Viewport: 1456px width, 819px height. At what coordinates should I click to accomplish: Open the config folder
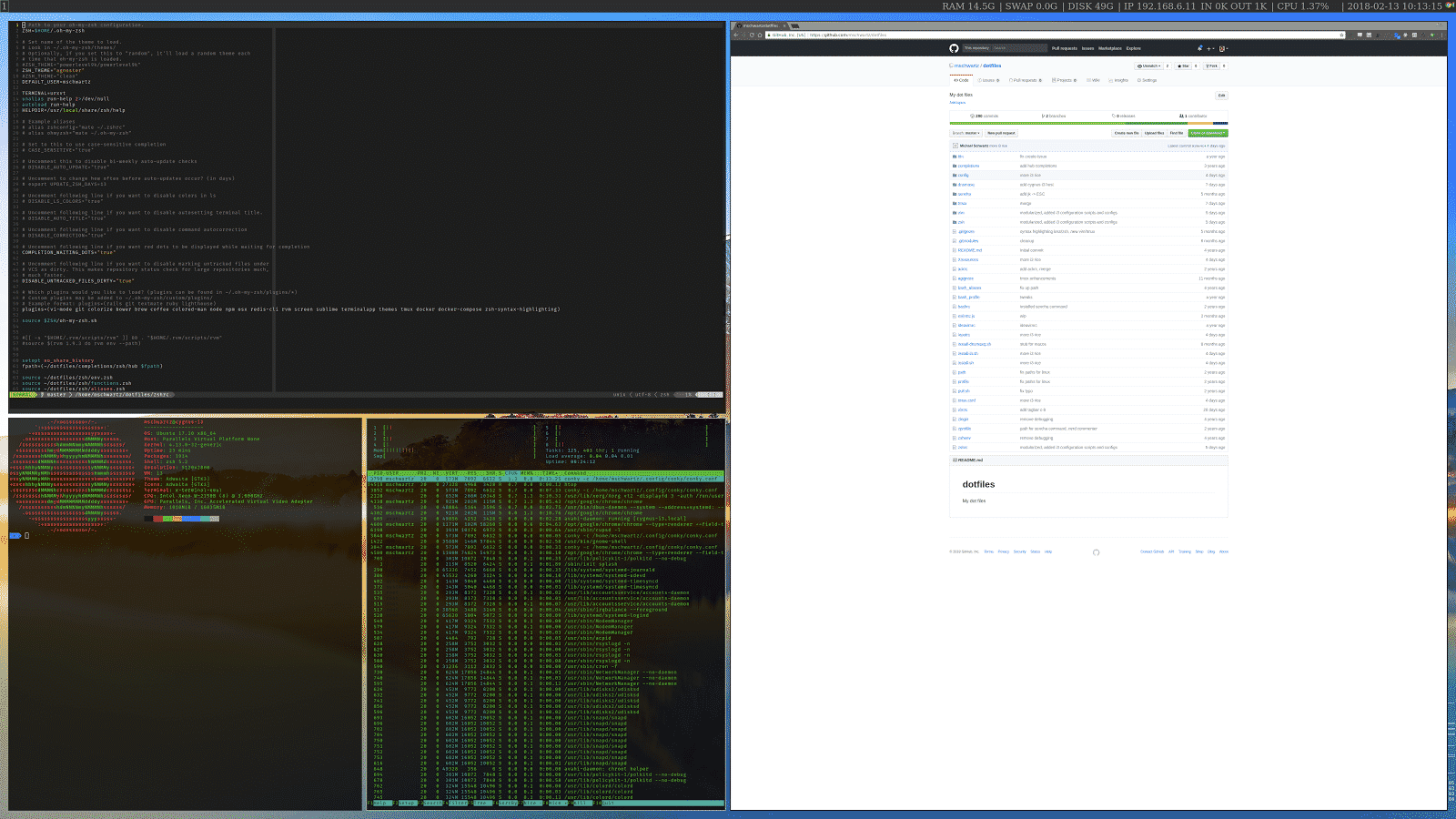click(x=963, y=176)
